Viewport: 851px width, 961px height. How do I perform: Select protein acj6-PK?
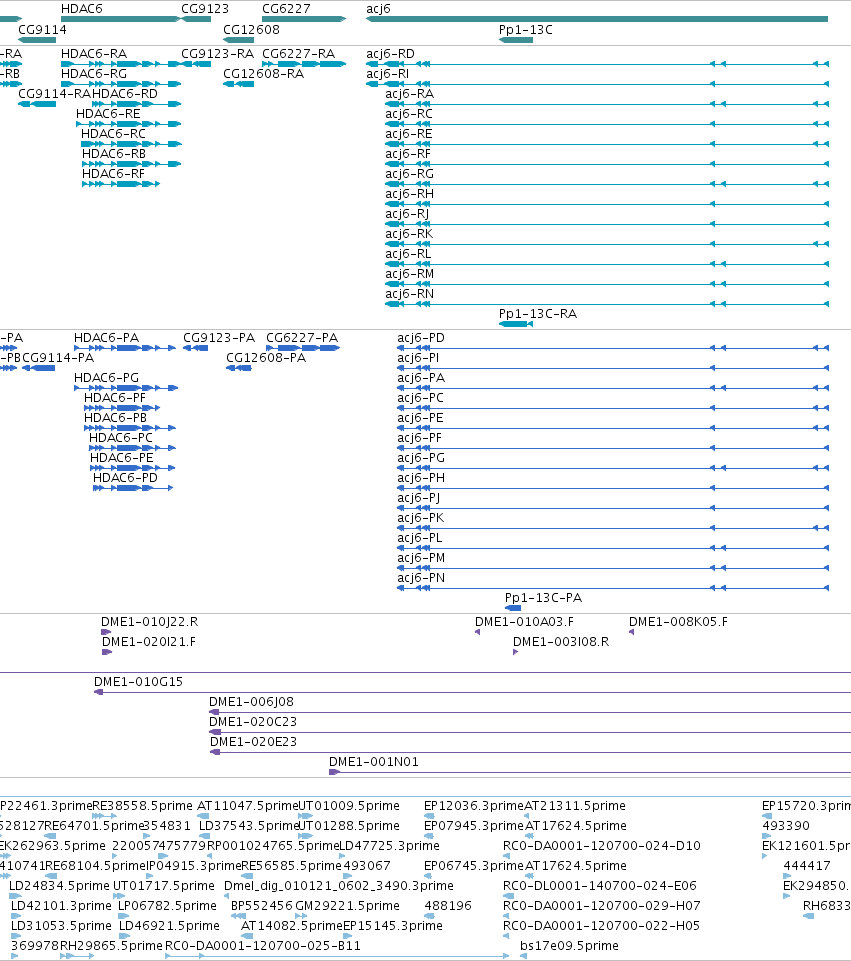pyautogui.click(x=420, y=518)
